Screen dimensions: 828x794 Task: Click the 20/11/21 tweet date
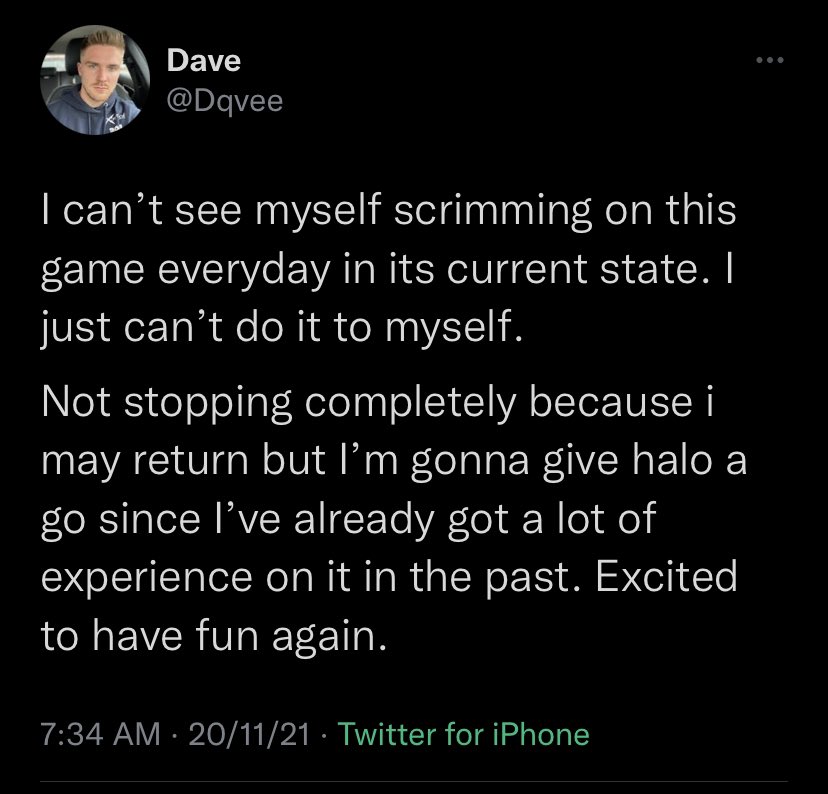254,735
